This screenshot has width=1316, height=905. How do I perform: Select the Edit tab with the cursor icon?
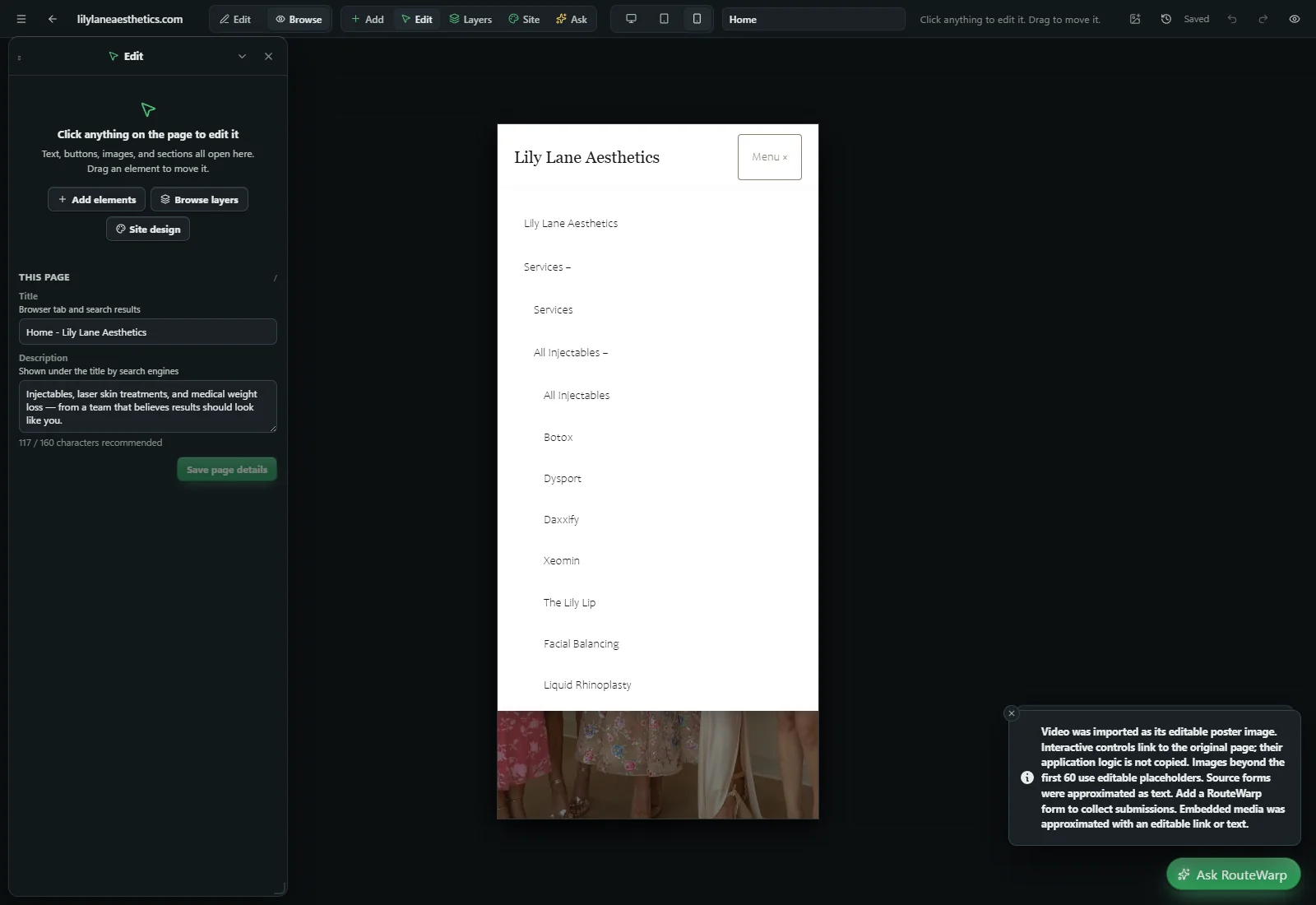click(x=417, y=19)
